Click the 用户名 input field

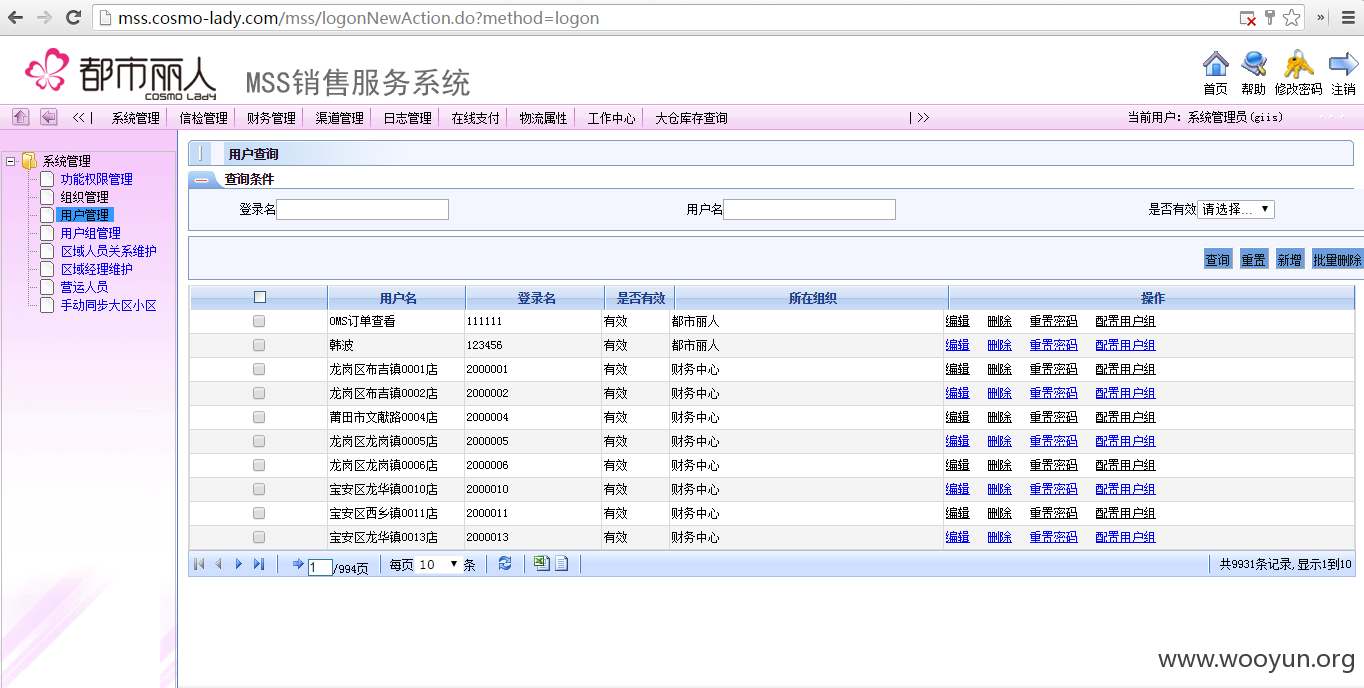click(x=809, y=209)
